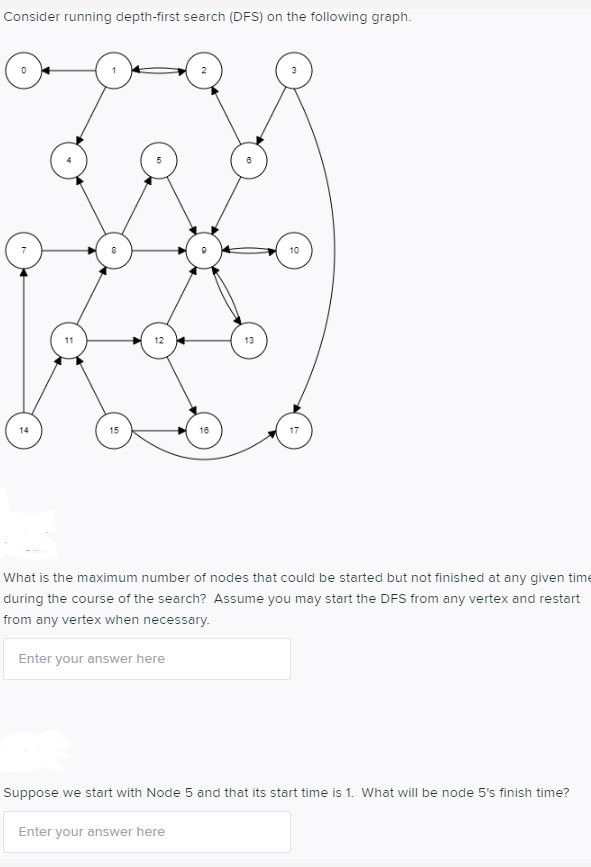Select node 5 in the graph
591x867 pixels.
click(x=158, y=160)
